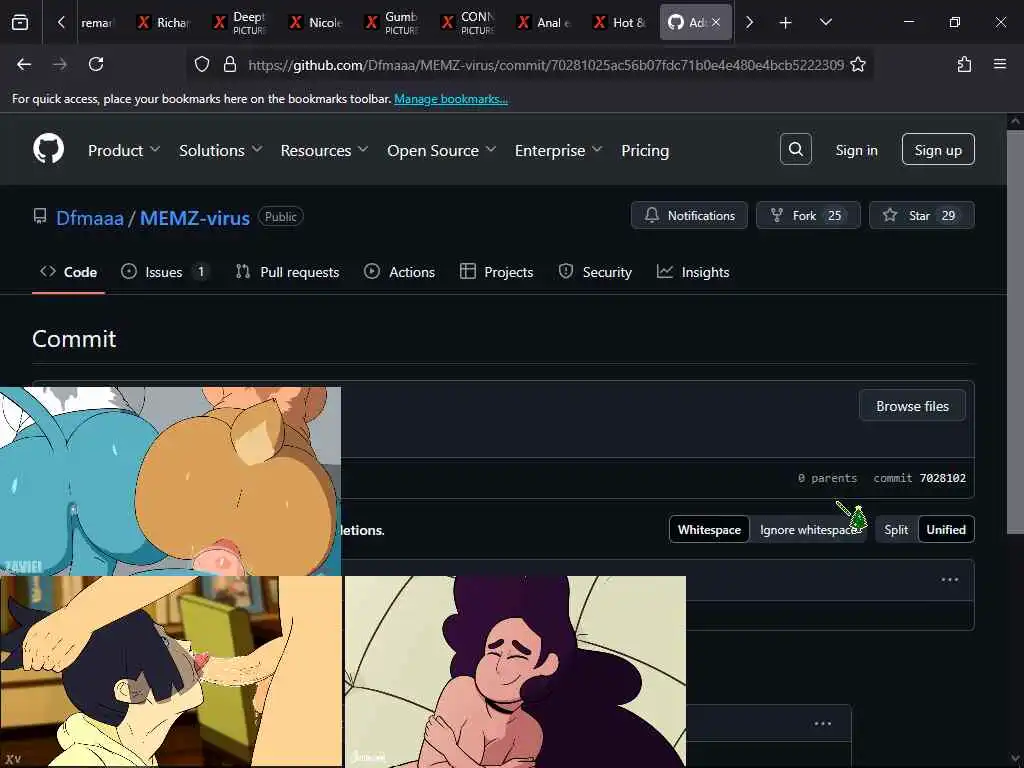Open the Dfmaaa user profile
Screen dimensions: 1024x768
[x=89, y=217]
